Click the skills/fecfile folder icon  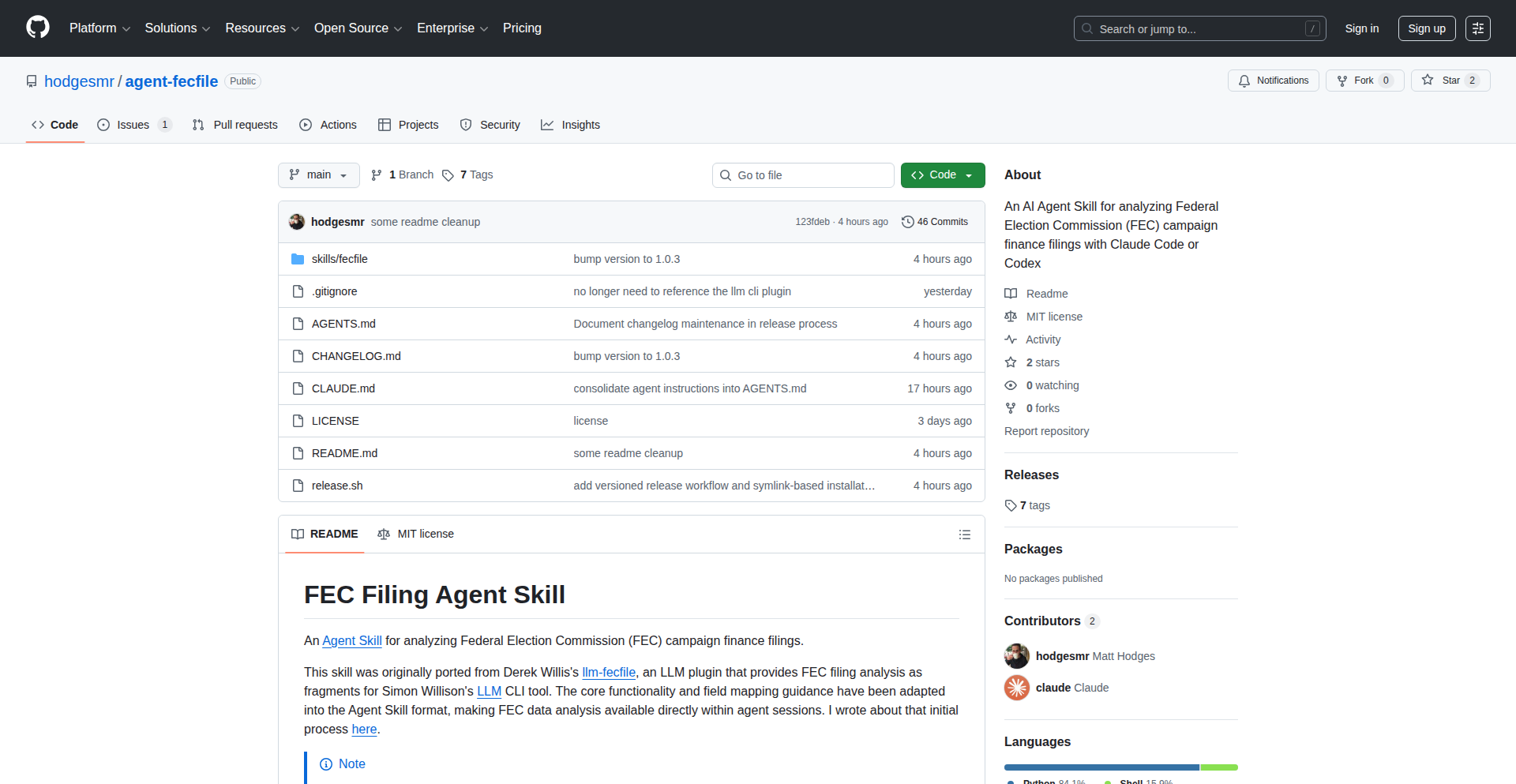(298, 259)
